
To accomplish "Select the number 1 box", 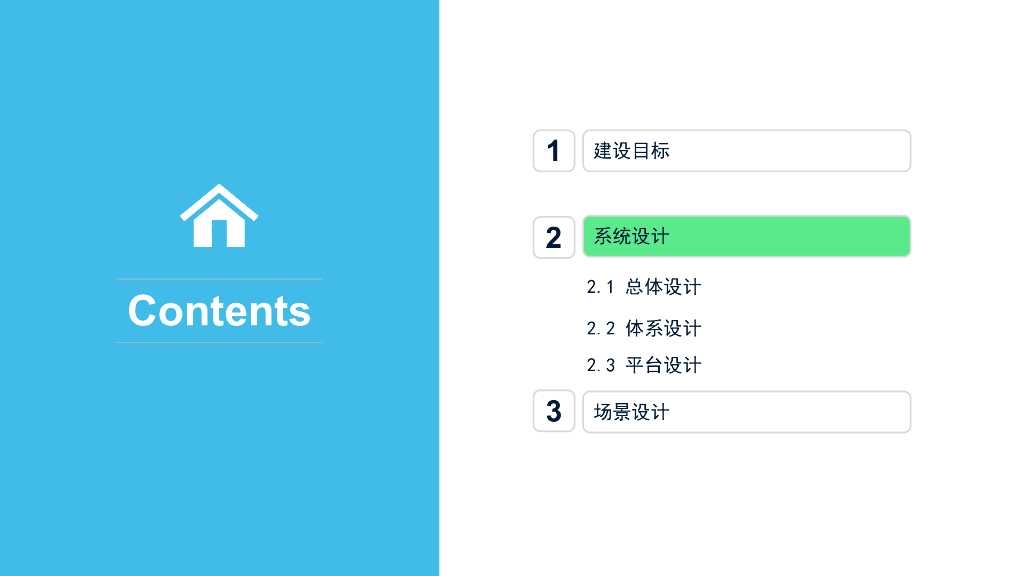I will point(554,151).
